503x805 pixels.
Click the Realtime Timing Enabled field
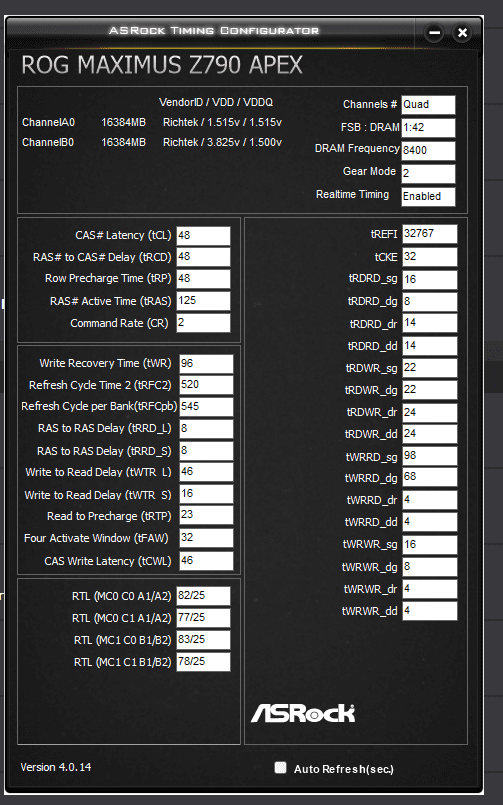click(x=428, y=197)
